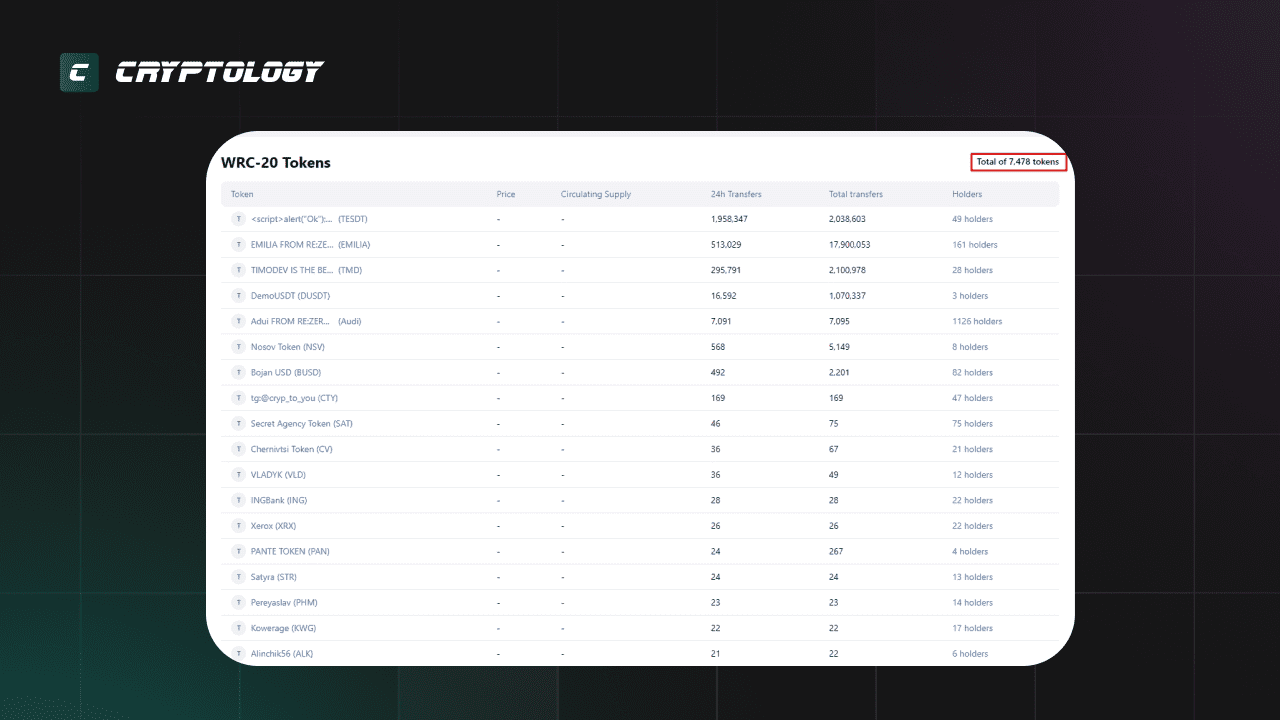Click the Cryptology logo icon
The image size is (1280, 720).
tap(79, 72)
